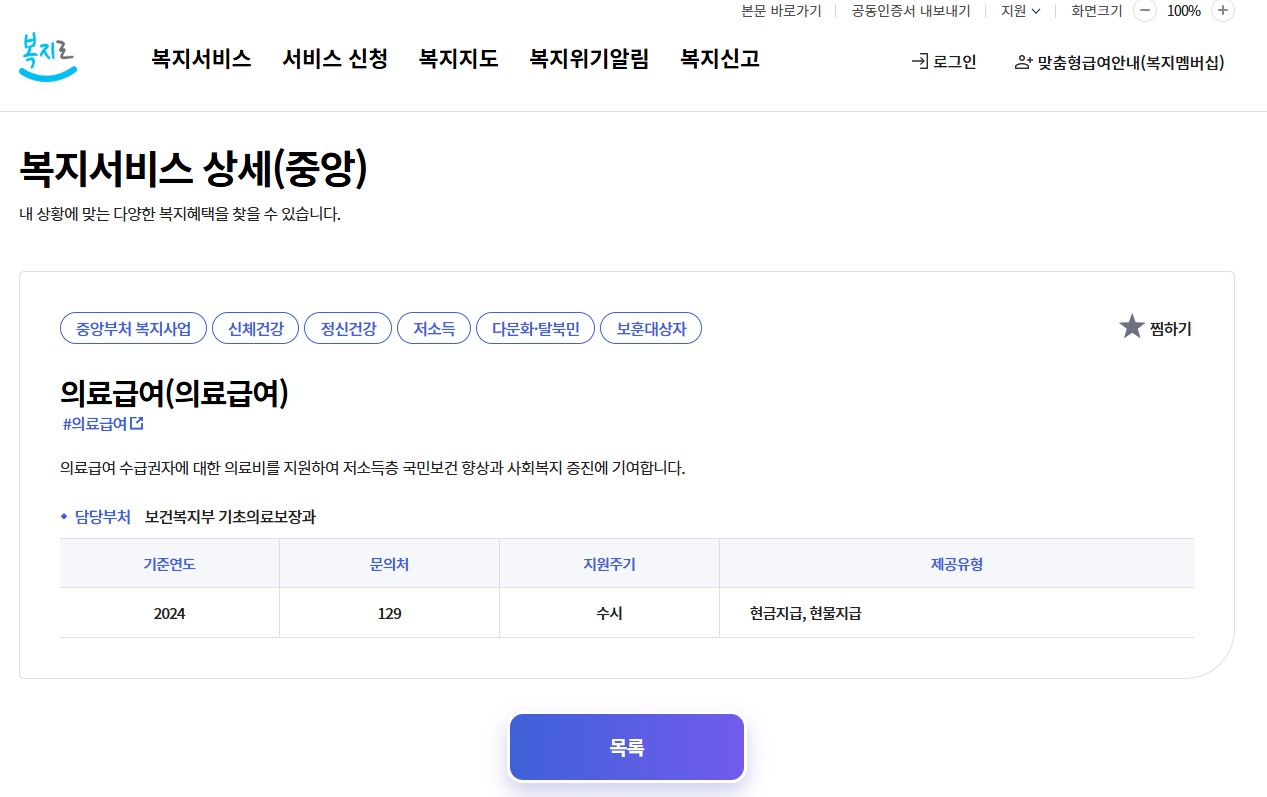Open the 복지신고 menu item
The width and height of the screenshot is (1267, 797).
pyautogui.click(x=719, y=60)
